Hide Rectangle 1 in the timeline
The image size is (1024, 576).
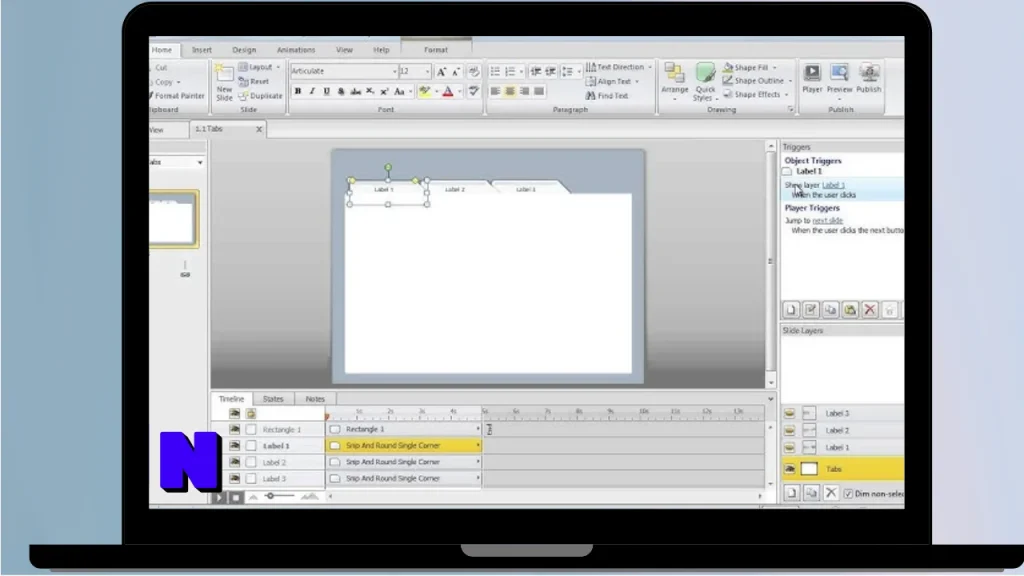click(234, 430)
